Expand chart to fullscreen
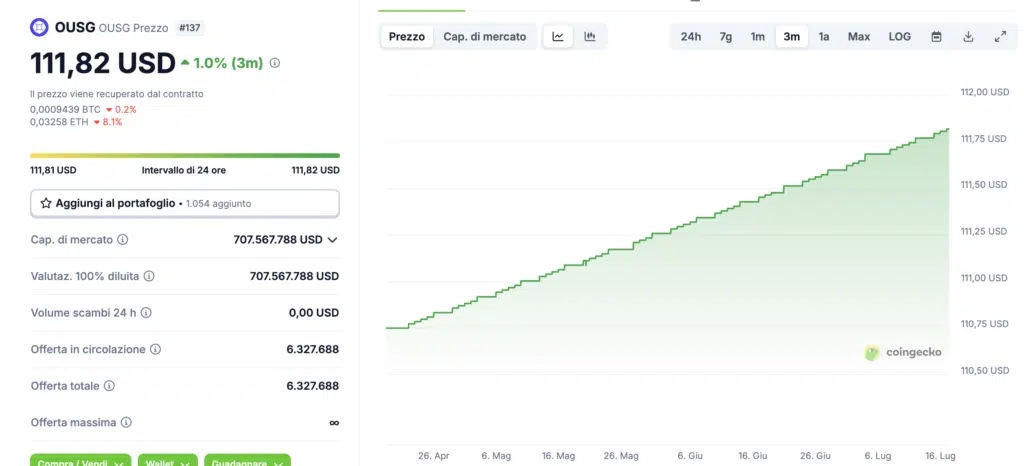 [1000, 37]
